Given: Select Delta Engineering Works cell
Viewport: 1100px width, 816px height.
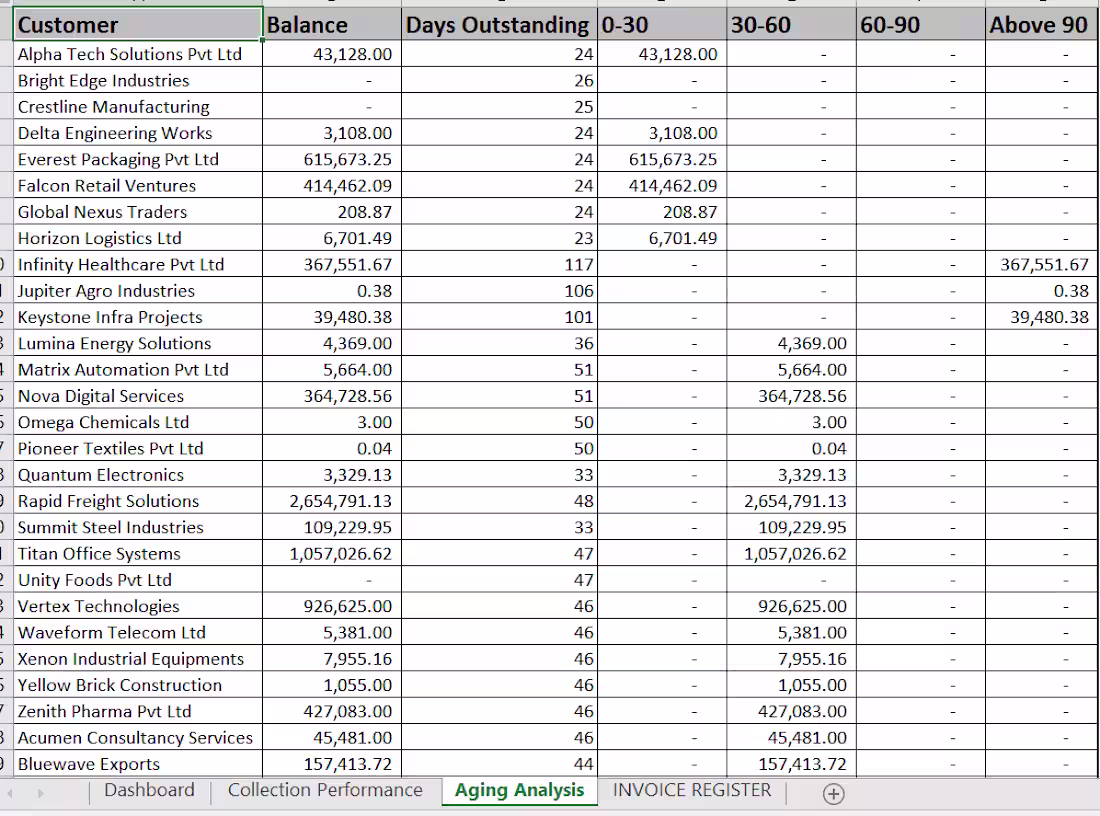Looking at the screenshot, I should tap(138, 133).
